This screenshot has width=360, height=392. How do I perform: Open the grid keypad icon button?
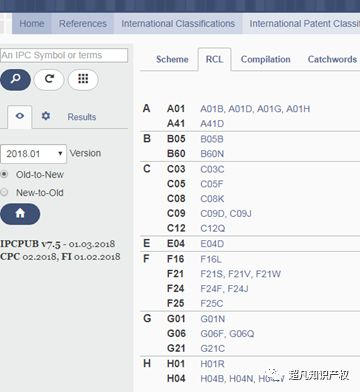tap(83, 80)
